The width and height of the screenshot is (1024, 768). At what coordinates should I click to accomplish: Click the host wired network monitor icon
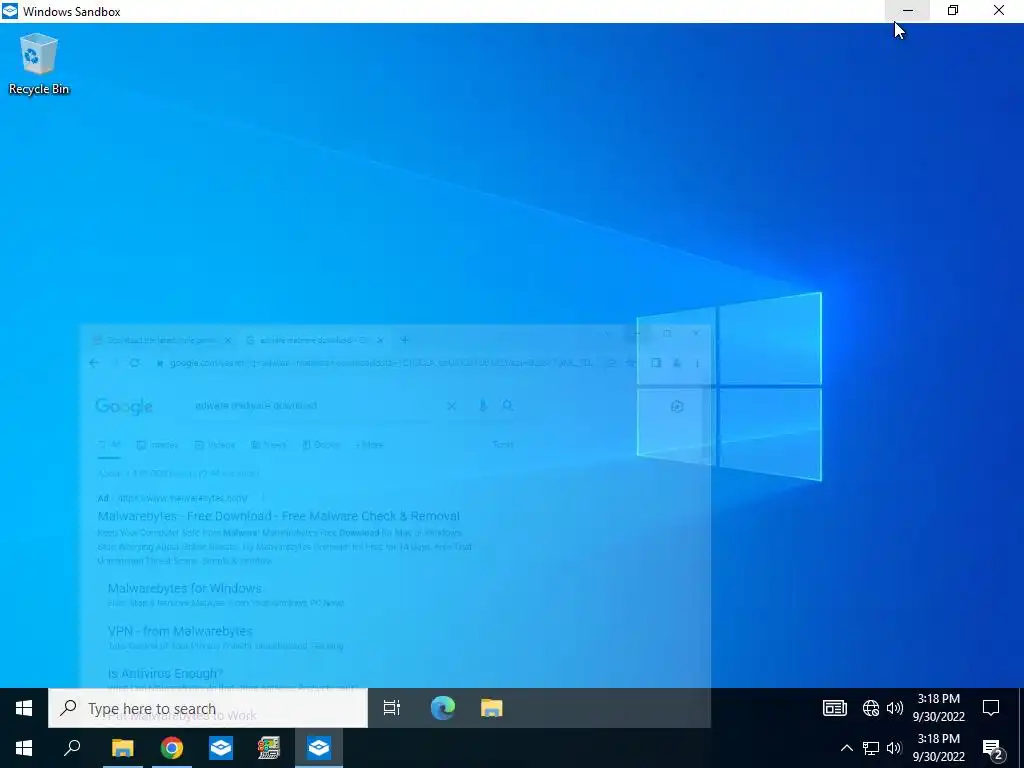pyautogui.click(x=871, y=748)
